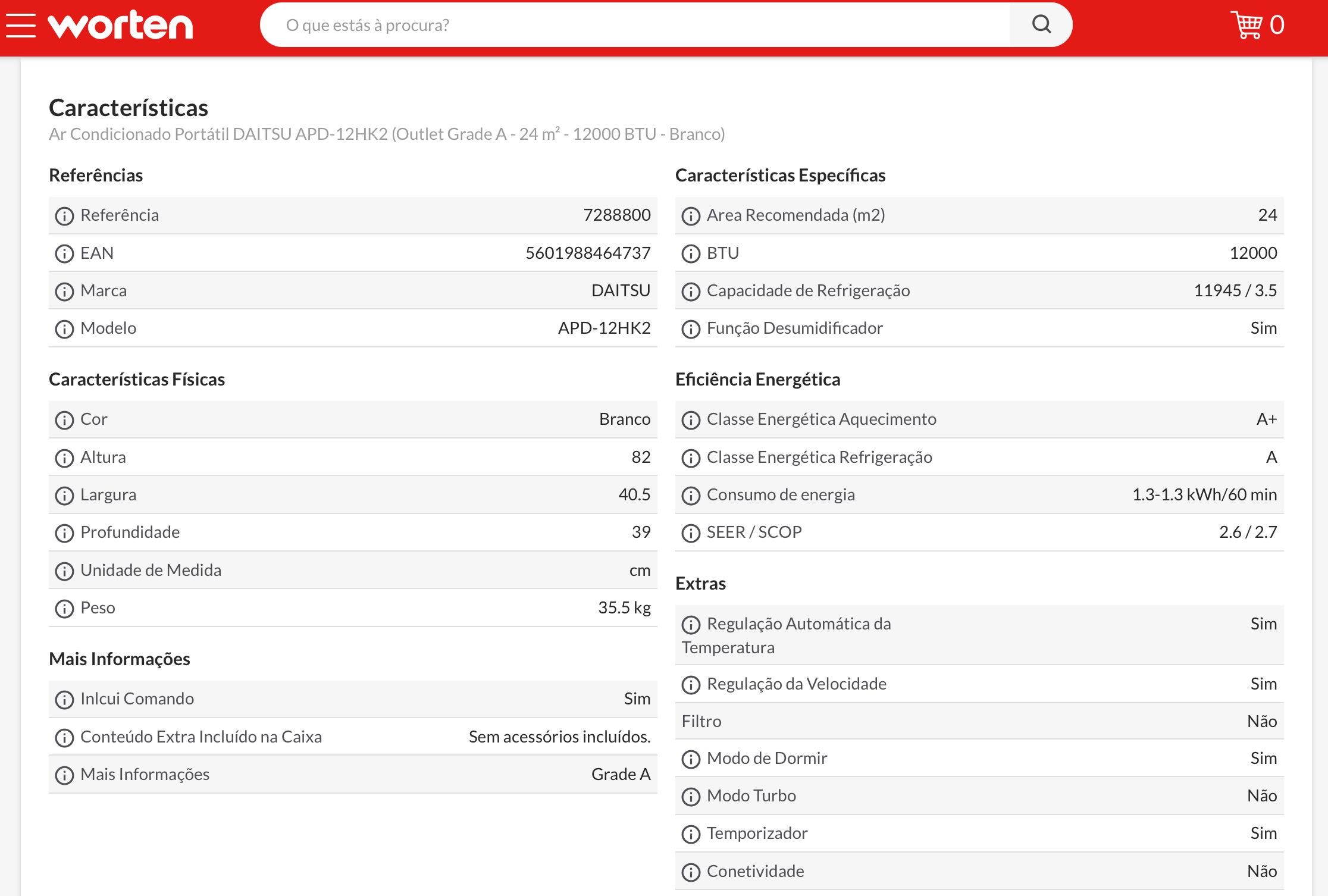Image resolution: width=1328 pixels, height=896 pixels.
Task: Click the Grade A value
Action: click(621, 774)
